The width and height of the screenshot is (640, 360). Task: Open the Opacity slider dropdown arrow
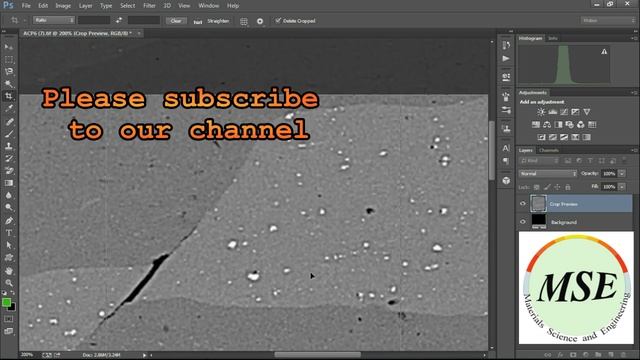tap(622, 173)
